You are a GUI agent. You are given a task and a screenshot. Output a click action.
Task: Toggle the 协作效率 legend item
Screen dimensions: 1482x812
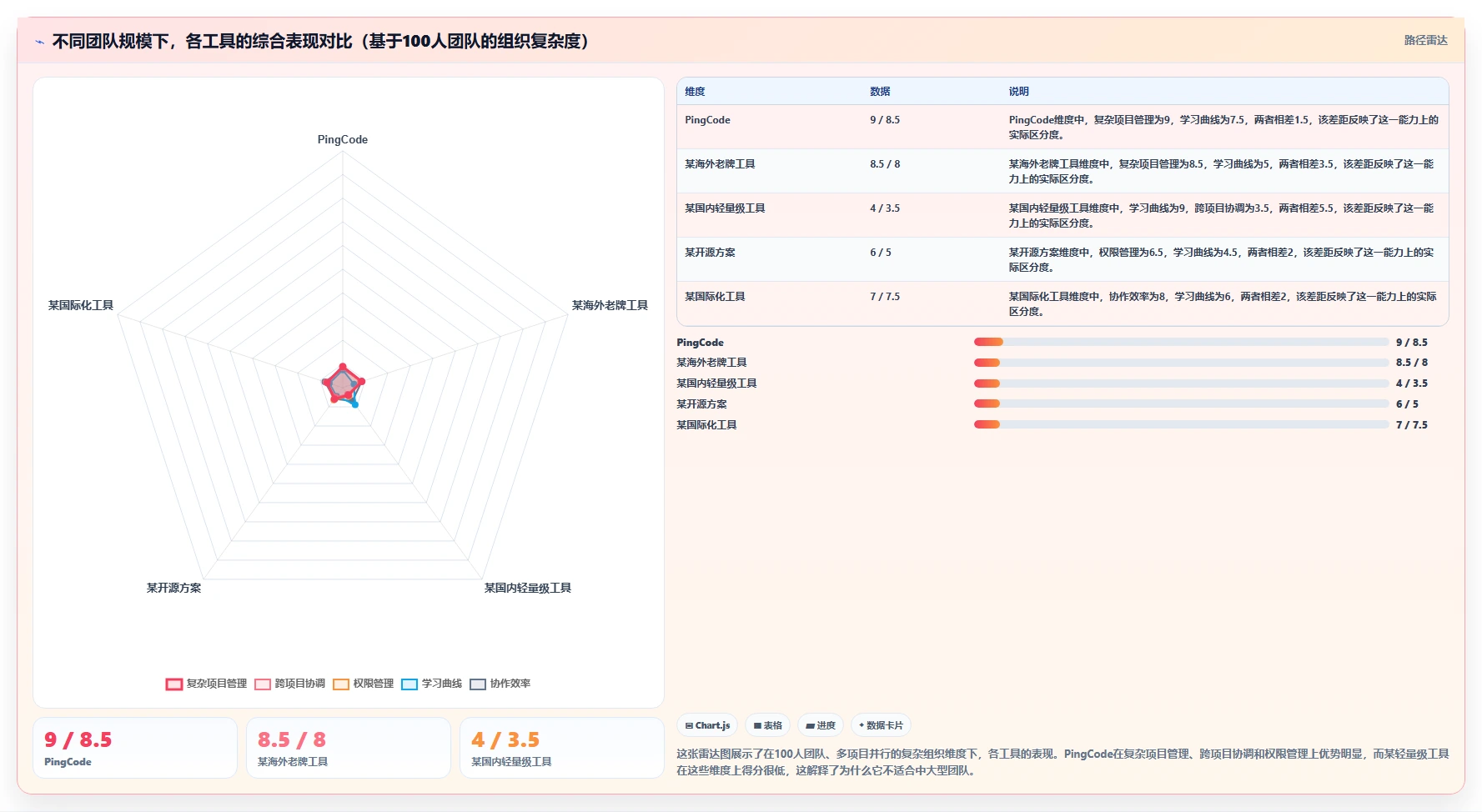point(500,684)
